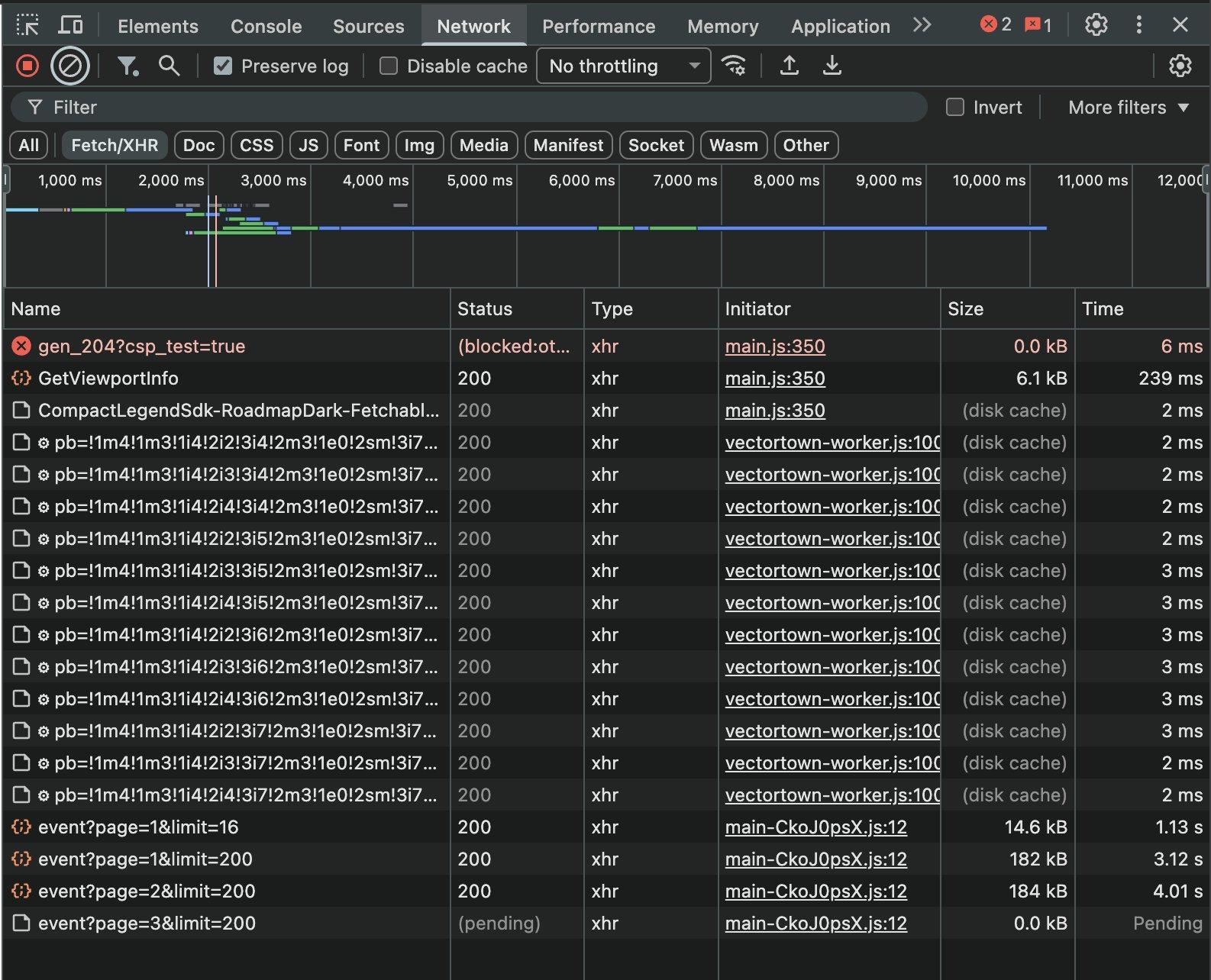Click the JSON icon beside GetViewportInfo
Screen dimensions: 1211x980
tap(21, 379)
